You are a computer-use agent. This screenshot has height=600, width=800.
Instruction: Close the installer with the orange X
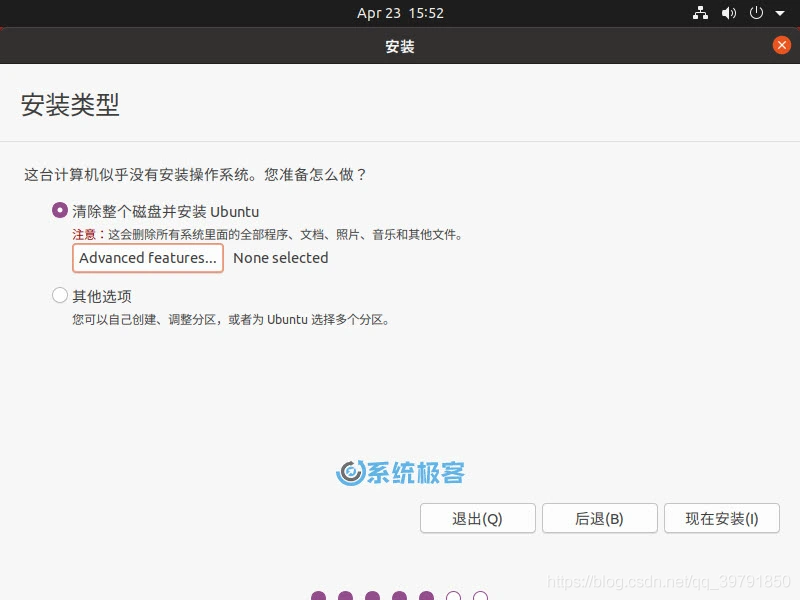tap(782, 45)
